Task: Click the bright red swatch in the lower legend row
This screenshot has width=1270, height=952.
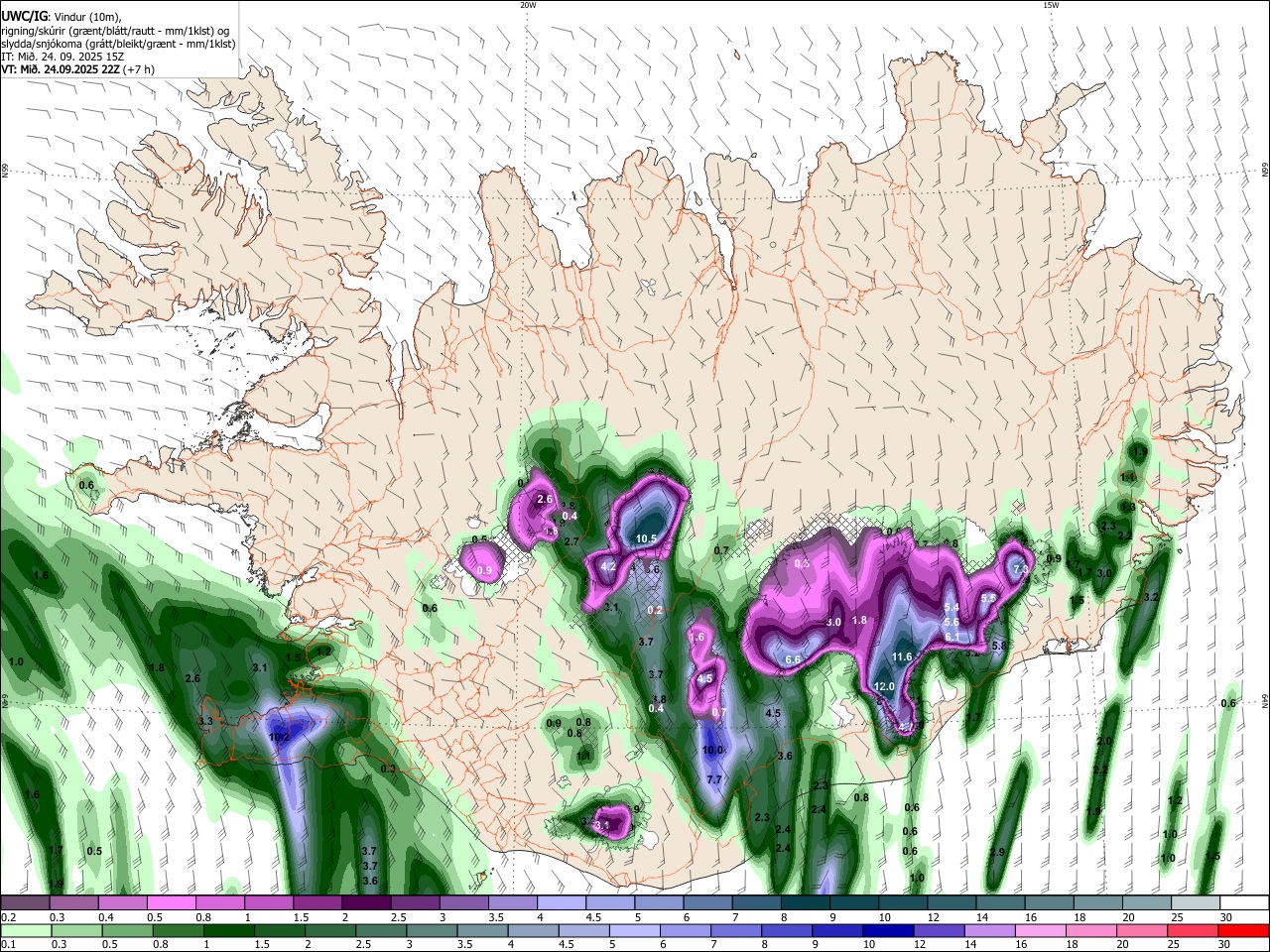Action: (1243, 930)
